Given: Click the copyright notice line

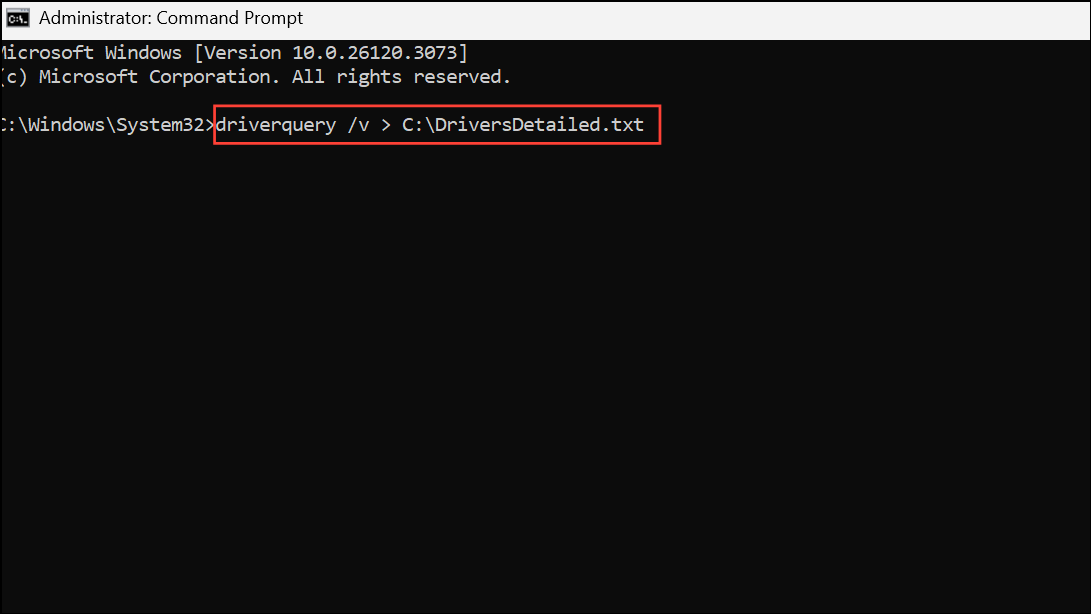Looking at the screenshot, I should coord(255,76).
